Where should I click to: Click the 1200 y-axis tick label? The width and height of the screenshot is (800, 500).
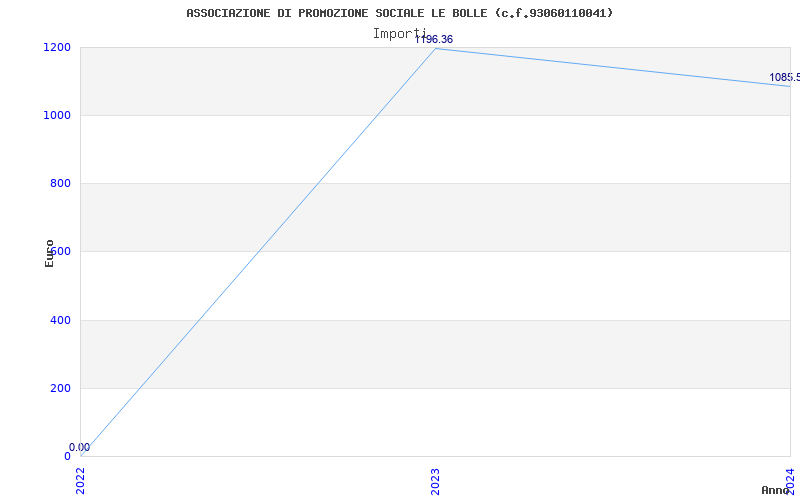point(57,47)
